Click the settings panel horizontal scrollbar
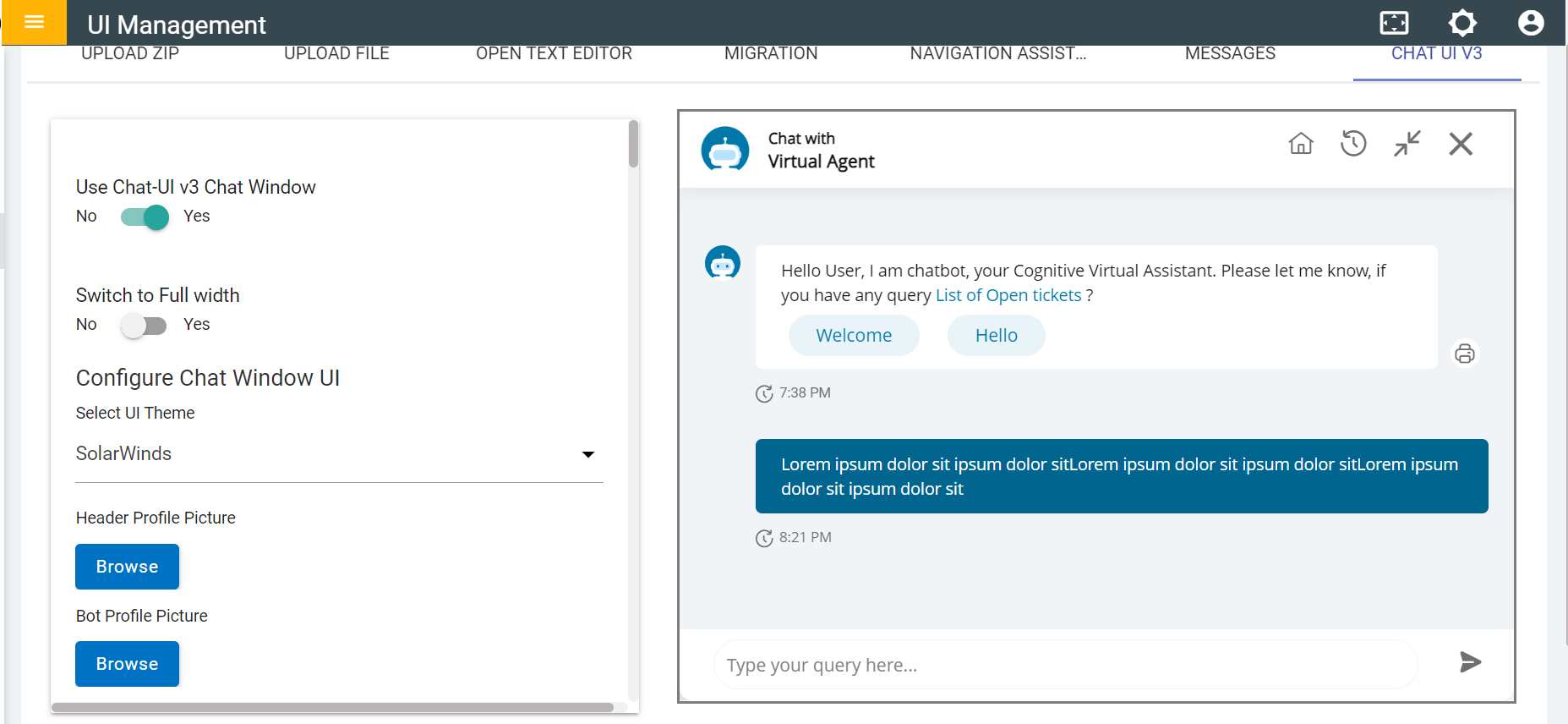The height and width of the screenshot is (724, 1568). coord(332,707)
